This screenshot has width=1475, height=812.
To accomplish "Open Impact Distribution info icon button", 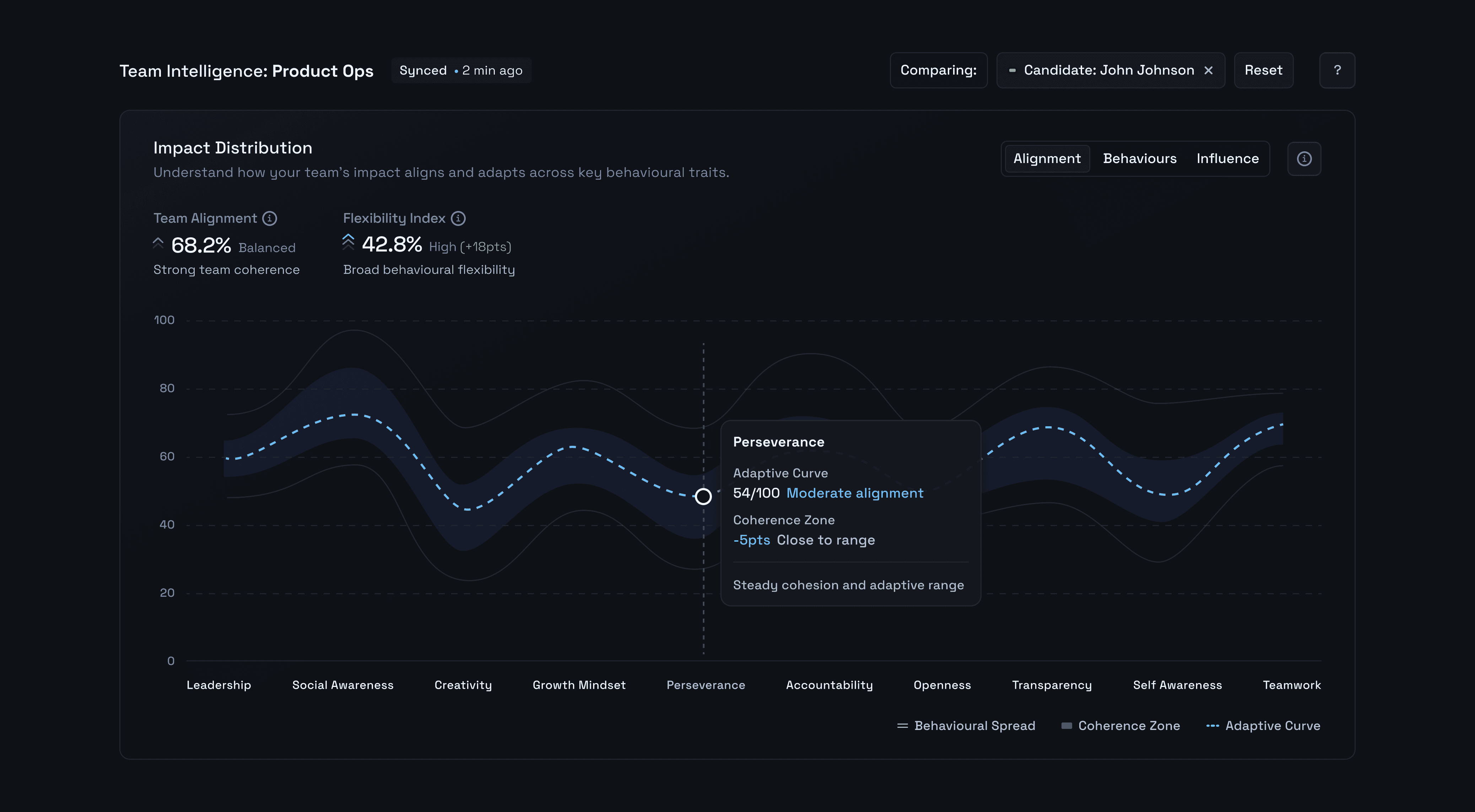I will 1304,159.
